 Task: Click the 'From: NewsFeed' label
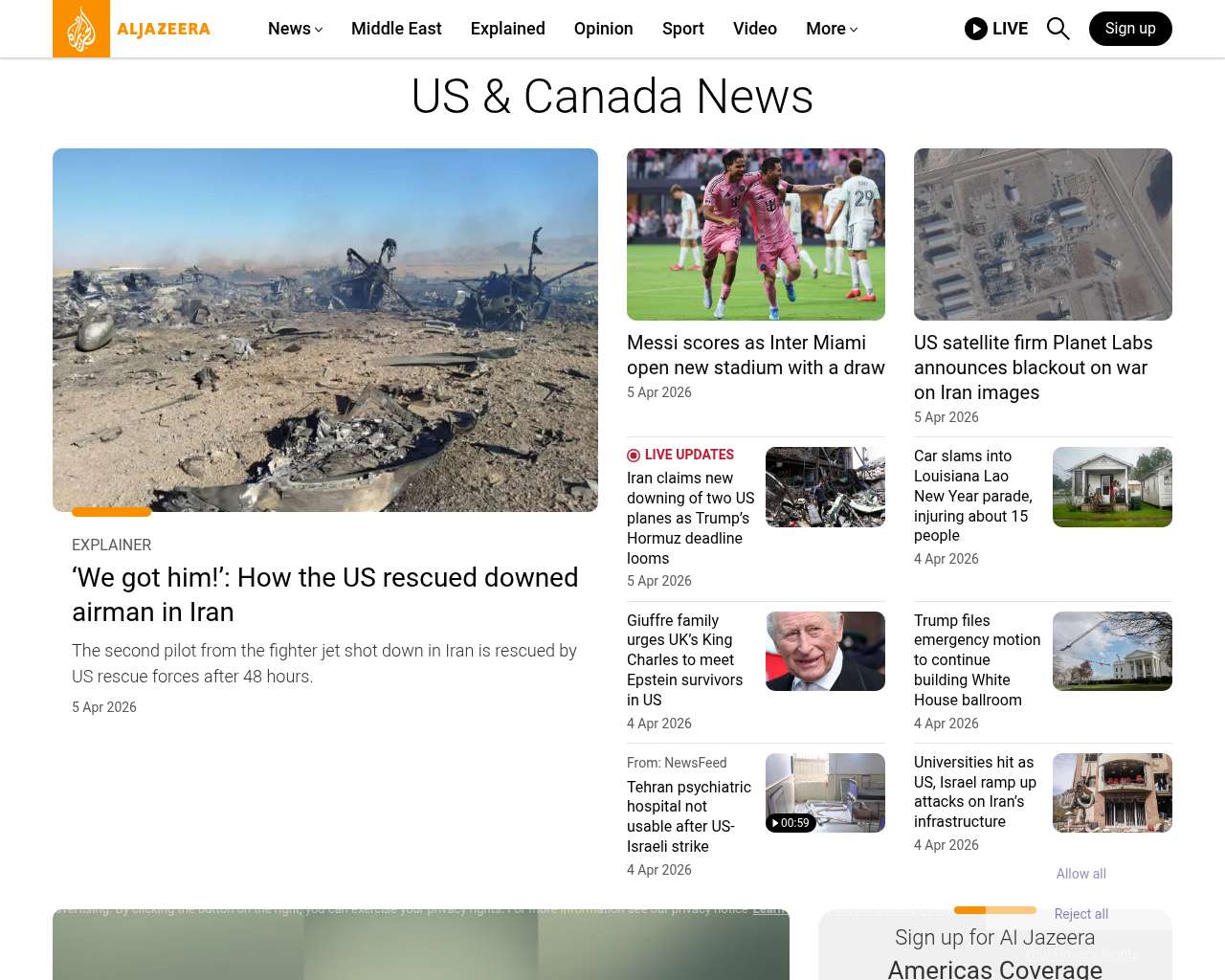(677, 763)
